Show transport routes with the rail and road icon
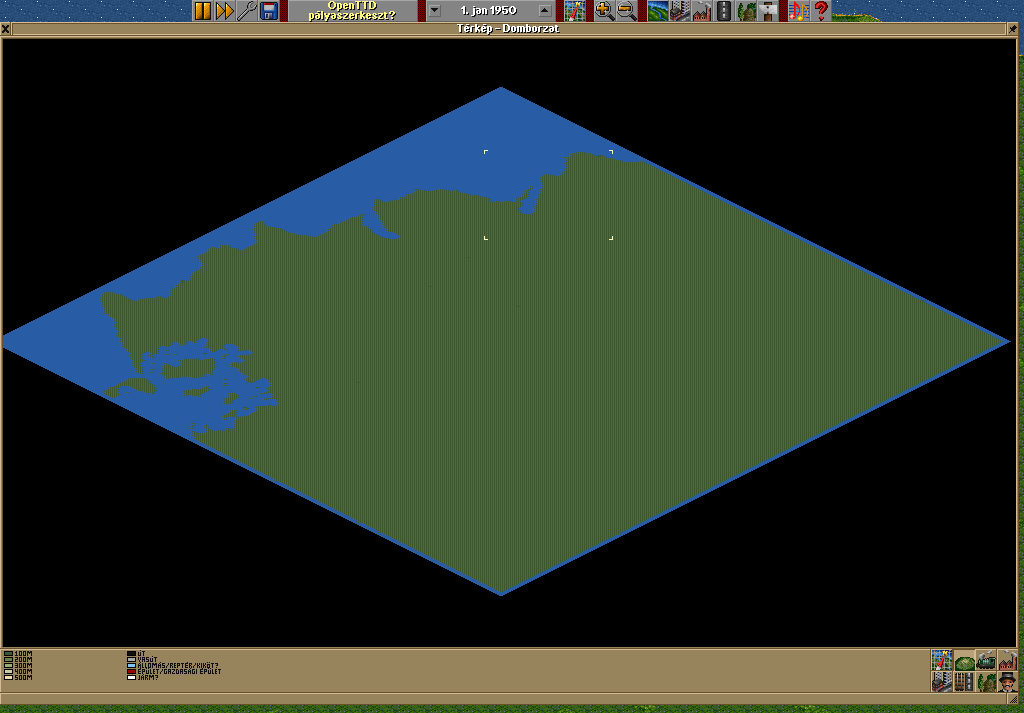The image size is (1024, 713). [964, 682]
